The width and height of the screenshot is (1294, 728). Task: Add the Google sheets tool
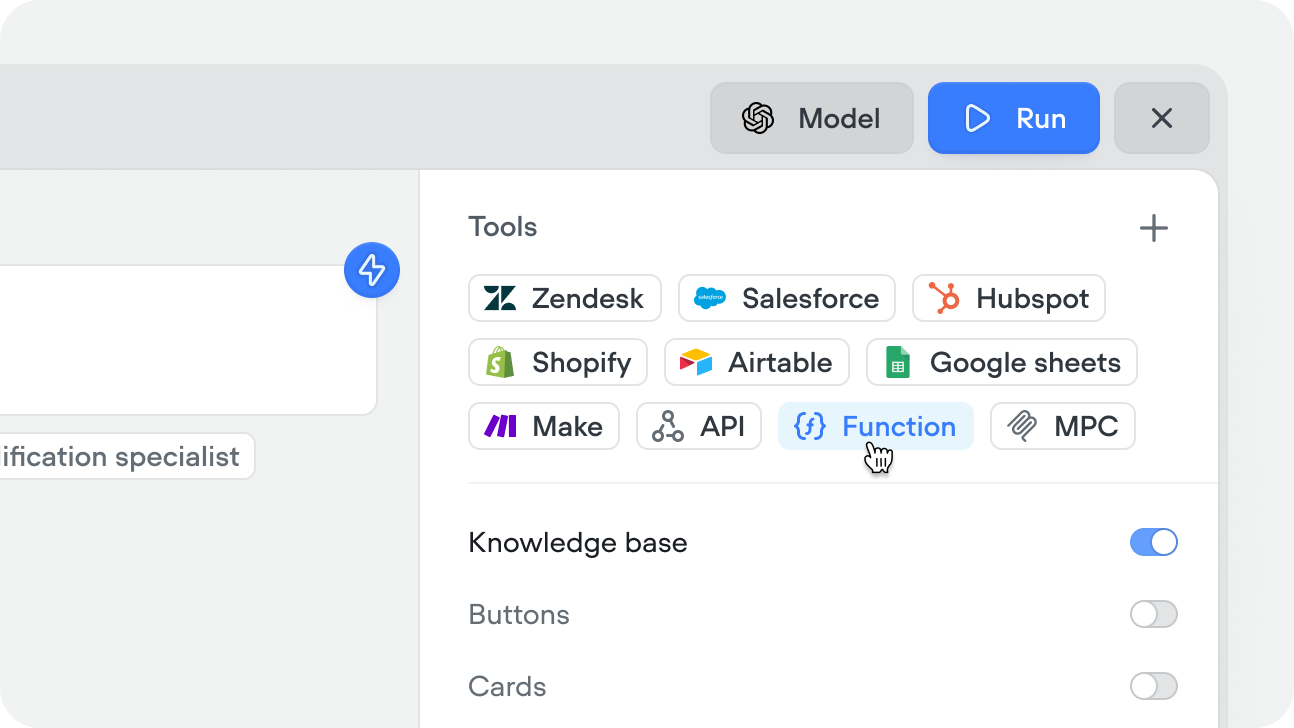tap(1001, 362)
